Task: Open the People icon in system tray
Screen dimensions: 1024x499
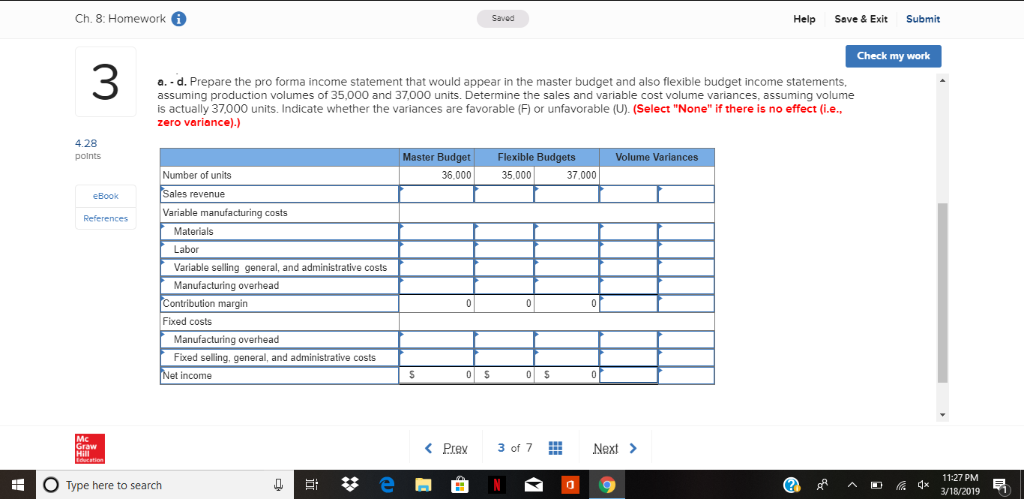Action: point(820,485)
